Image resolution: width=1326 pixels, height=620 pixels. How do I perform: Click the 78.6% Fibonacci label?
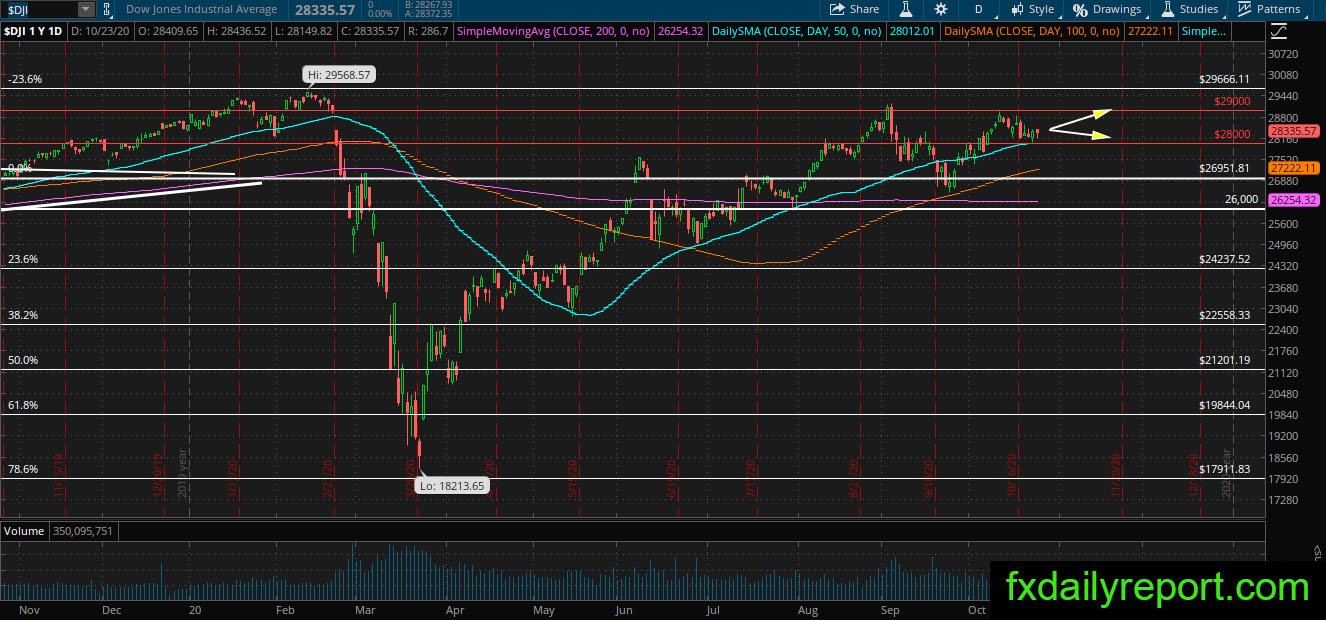coord(23,469)
